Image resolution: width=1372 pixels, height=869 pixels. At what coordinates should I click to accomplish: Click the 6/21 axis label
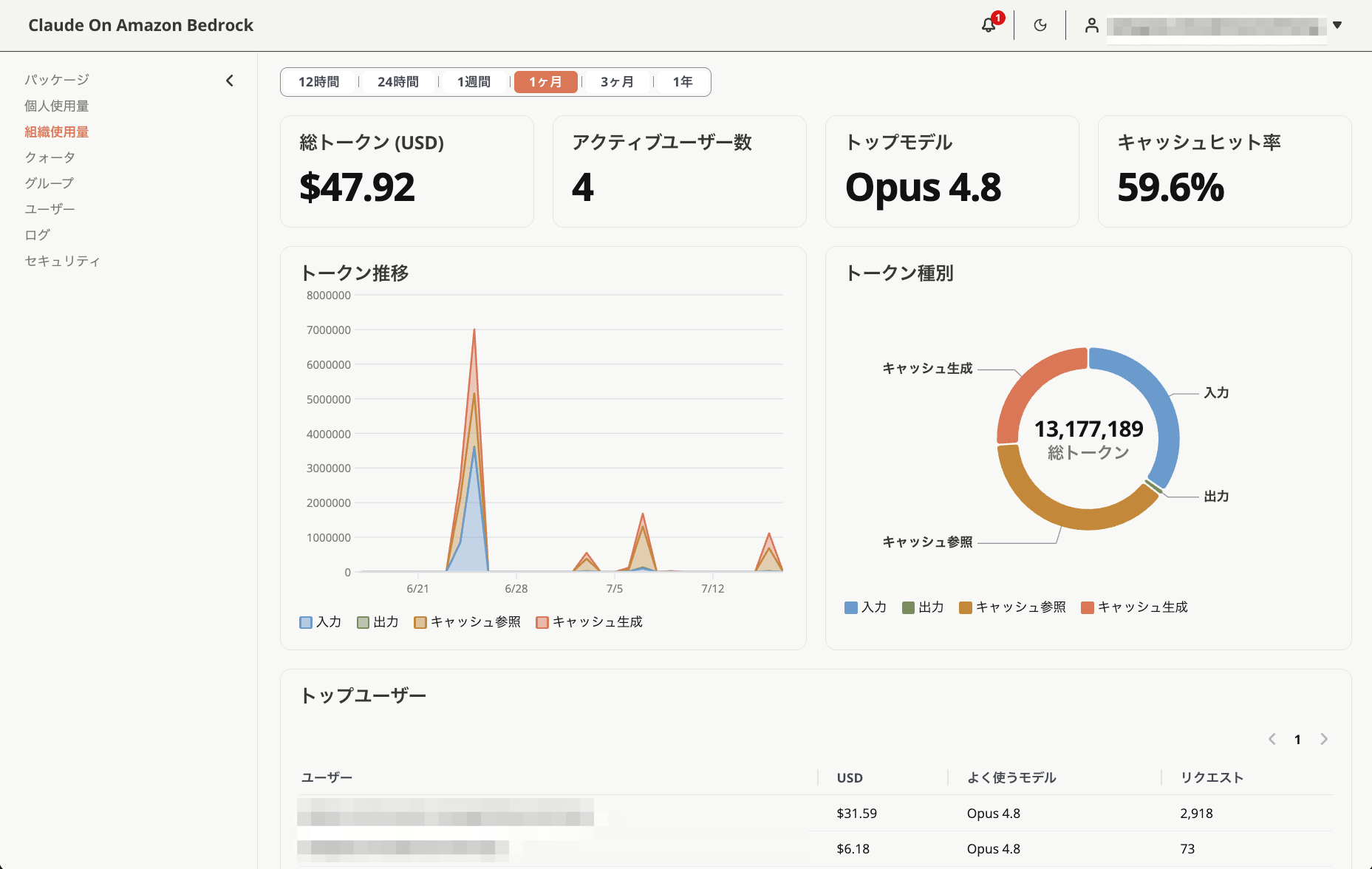click(x=417, y=589)
